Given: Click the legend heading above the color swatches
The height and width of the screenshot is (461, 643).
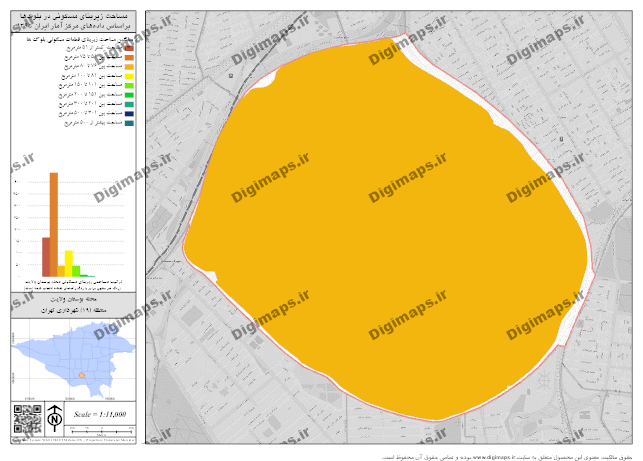Looking at the screenshot, I should click(78, 39).
